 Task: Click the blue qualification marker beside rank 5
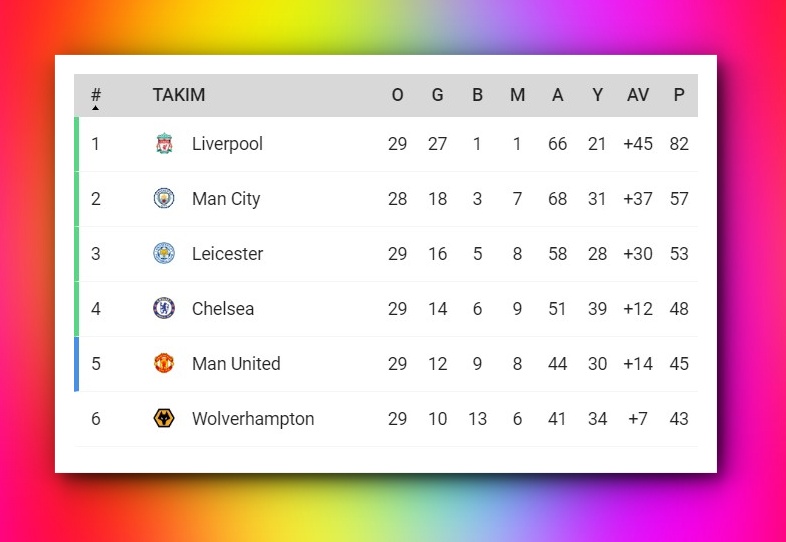point(77,364)
